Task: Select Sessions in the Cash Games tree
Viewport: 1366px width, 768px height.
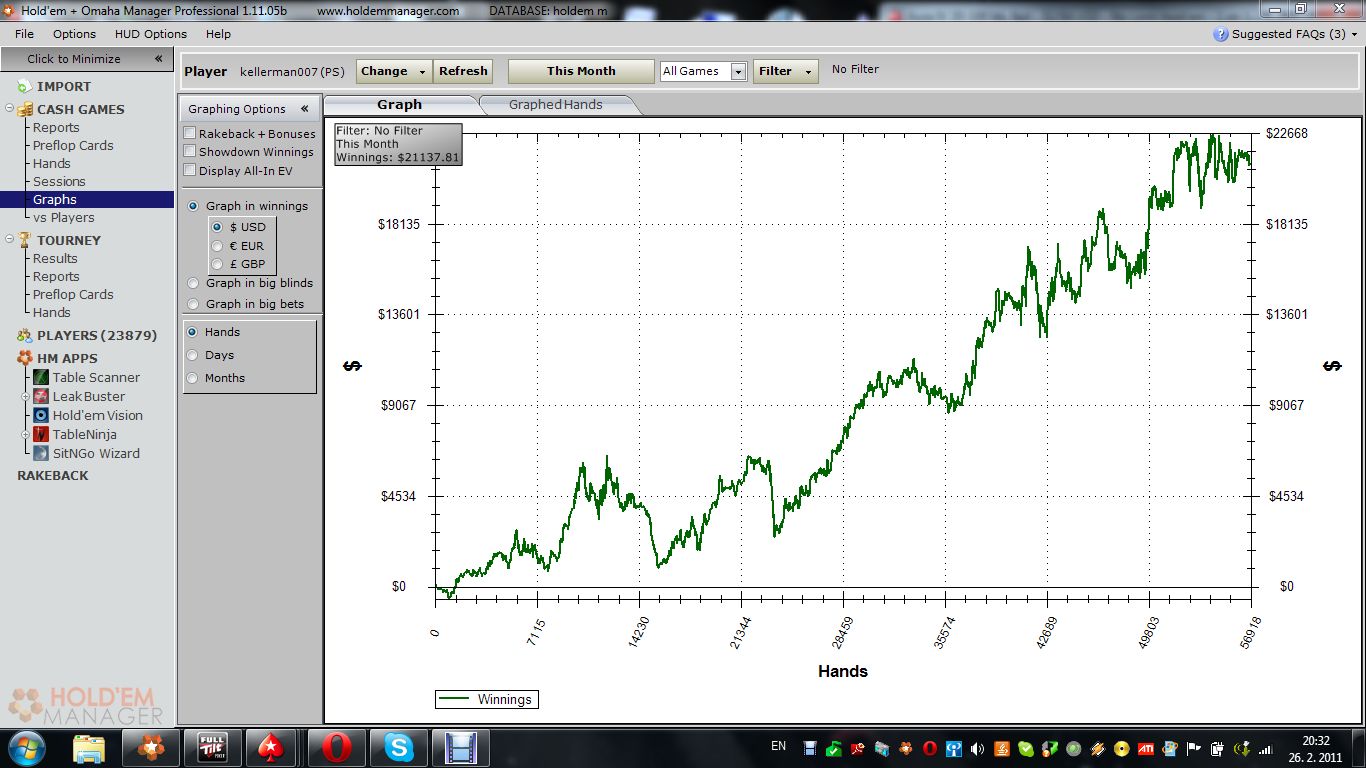Action: pyautogui.click(x=59, y=181)
